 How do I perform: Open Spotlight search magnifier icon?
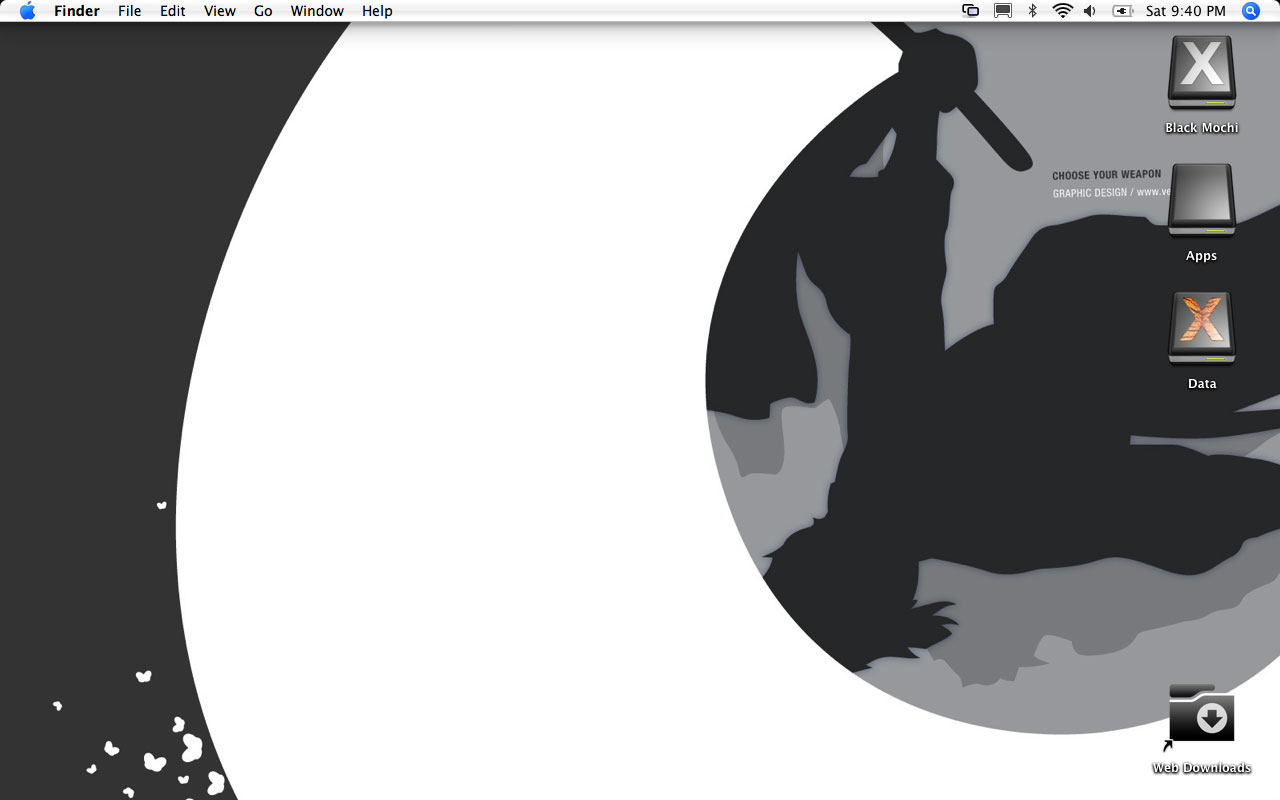point(1250,11)
